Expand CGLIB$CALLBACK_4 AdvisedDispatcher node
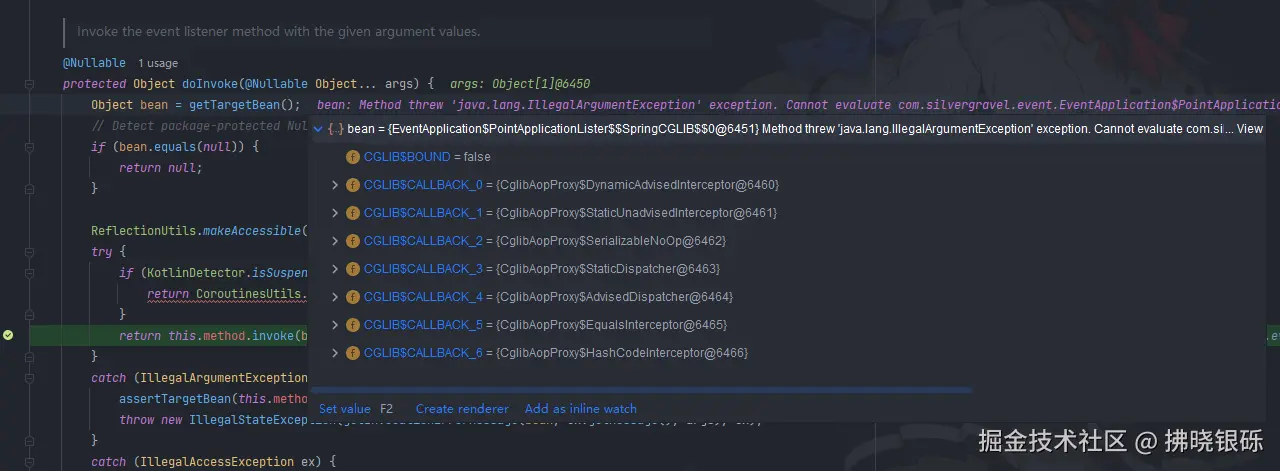The image size is (1280, 471). tap(335, 297)
